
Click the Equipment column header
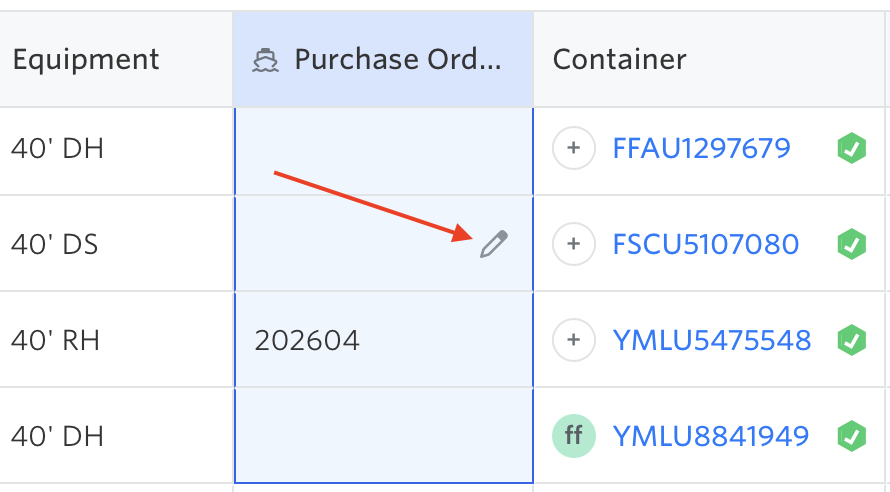(x=86, y=60)
